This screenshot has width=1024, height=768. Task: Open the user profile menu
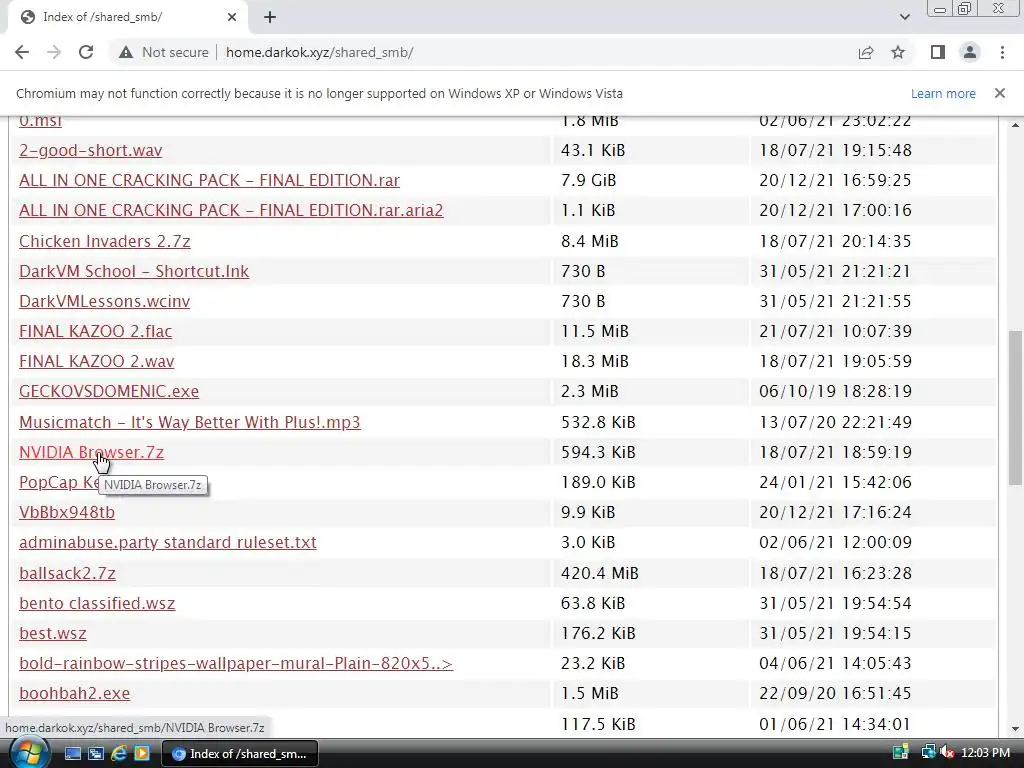coord(970,52)
